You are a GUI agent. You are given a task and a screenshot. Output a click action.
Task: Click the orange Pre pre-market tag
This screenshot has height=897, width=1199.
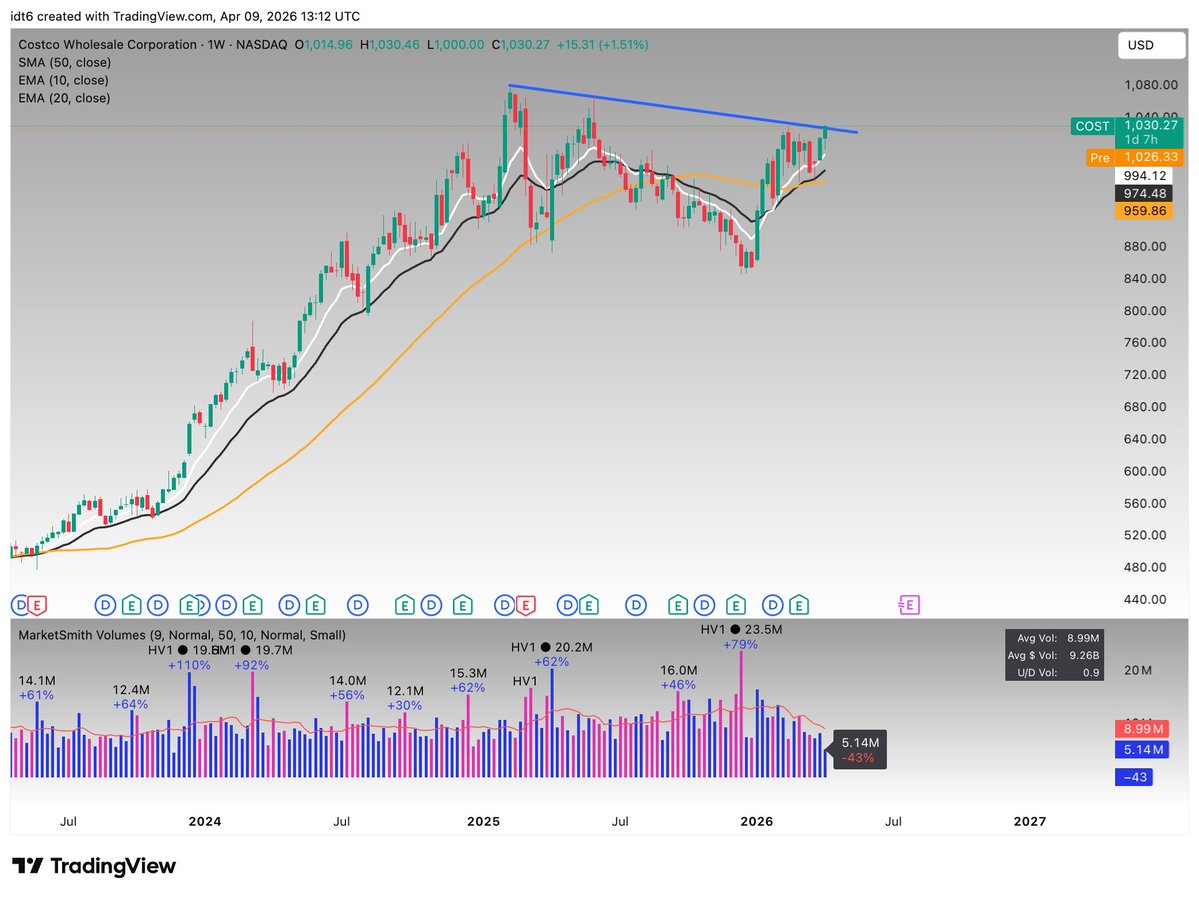[1100, 158]
